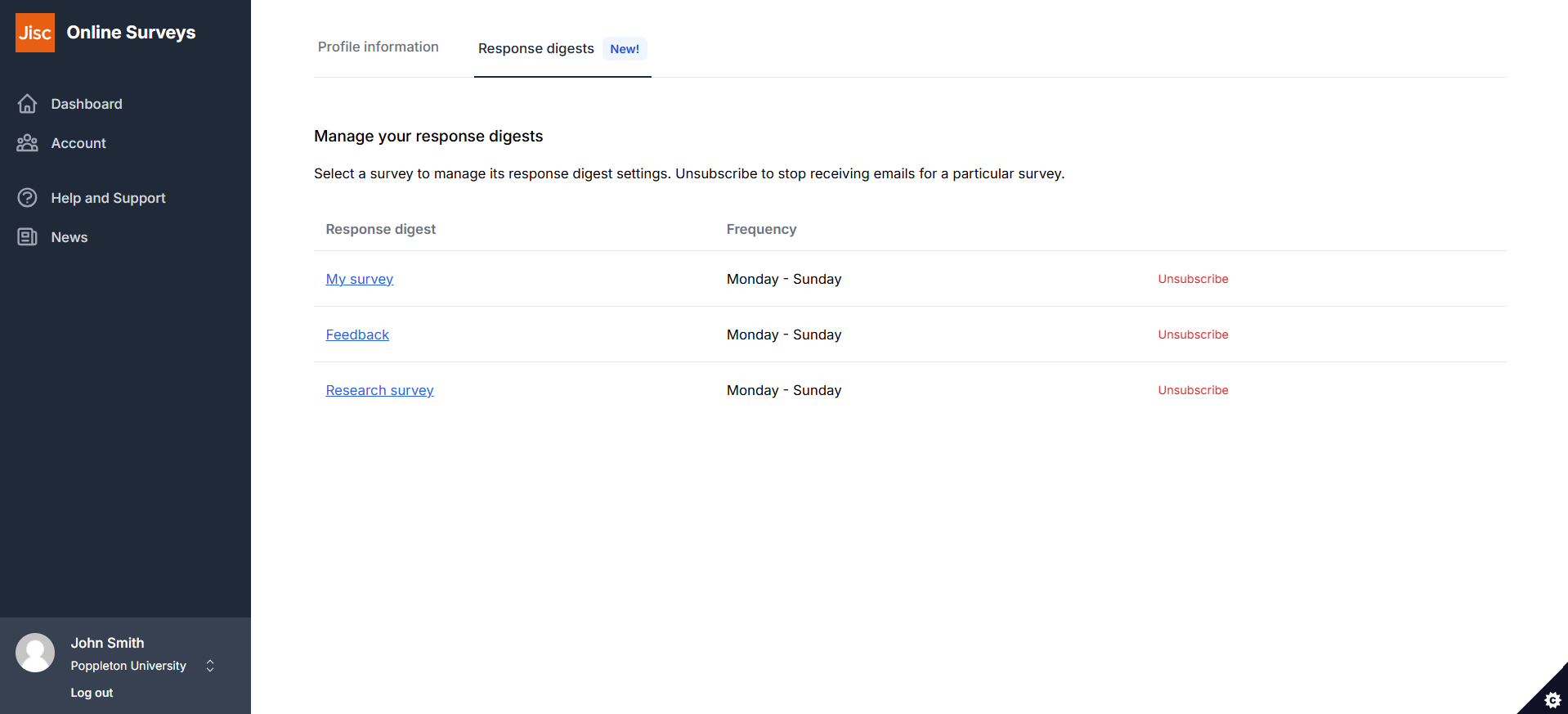Click the Help and Support question icon

[28, 198]
